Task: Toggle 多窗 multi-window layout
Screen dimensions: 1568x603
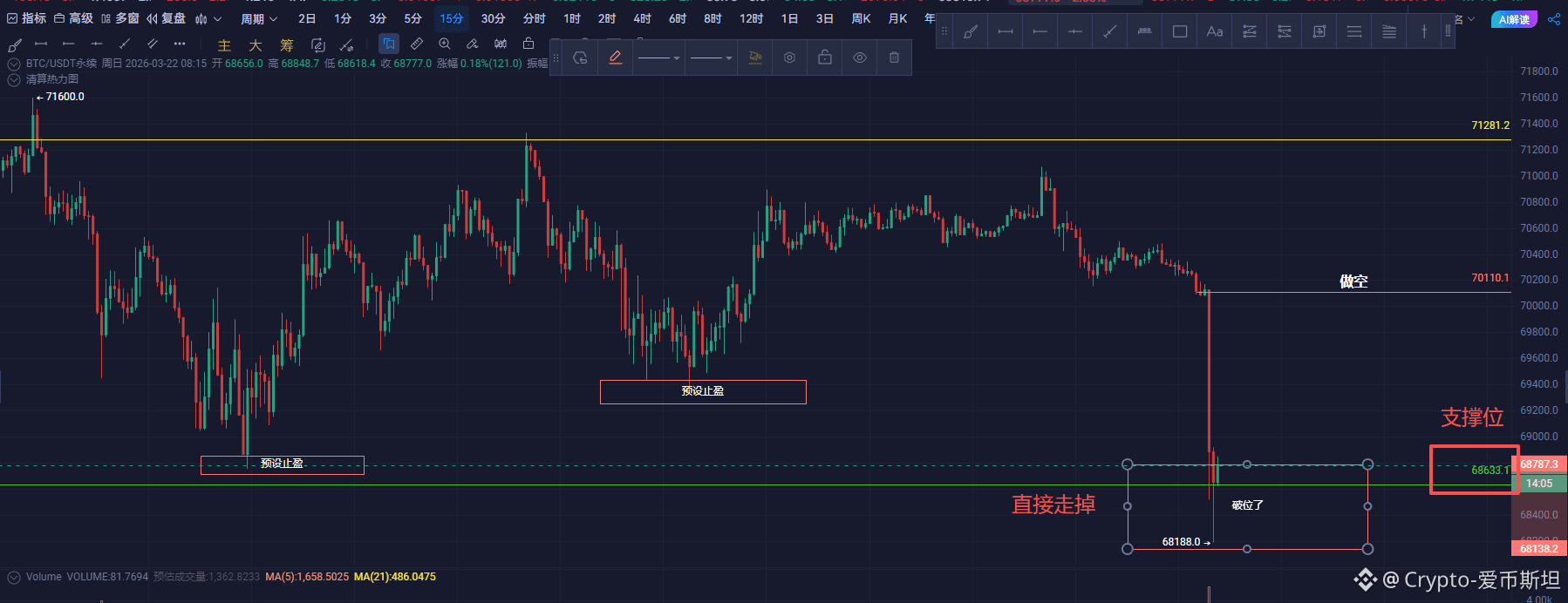Action: pos(120,18)
